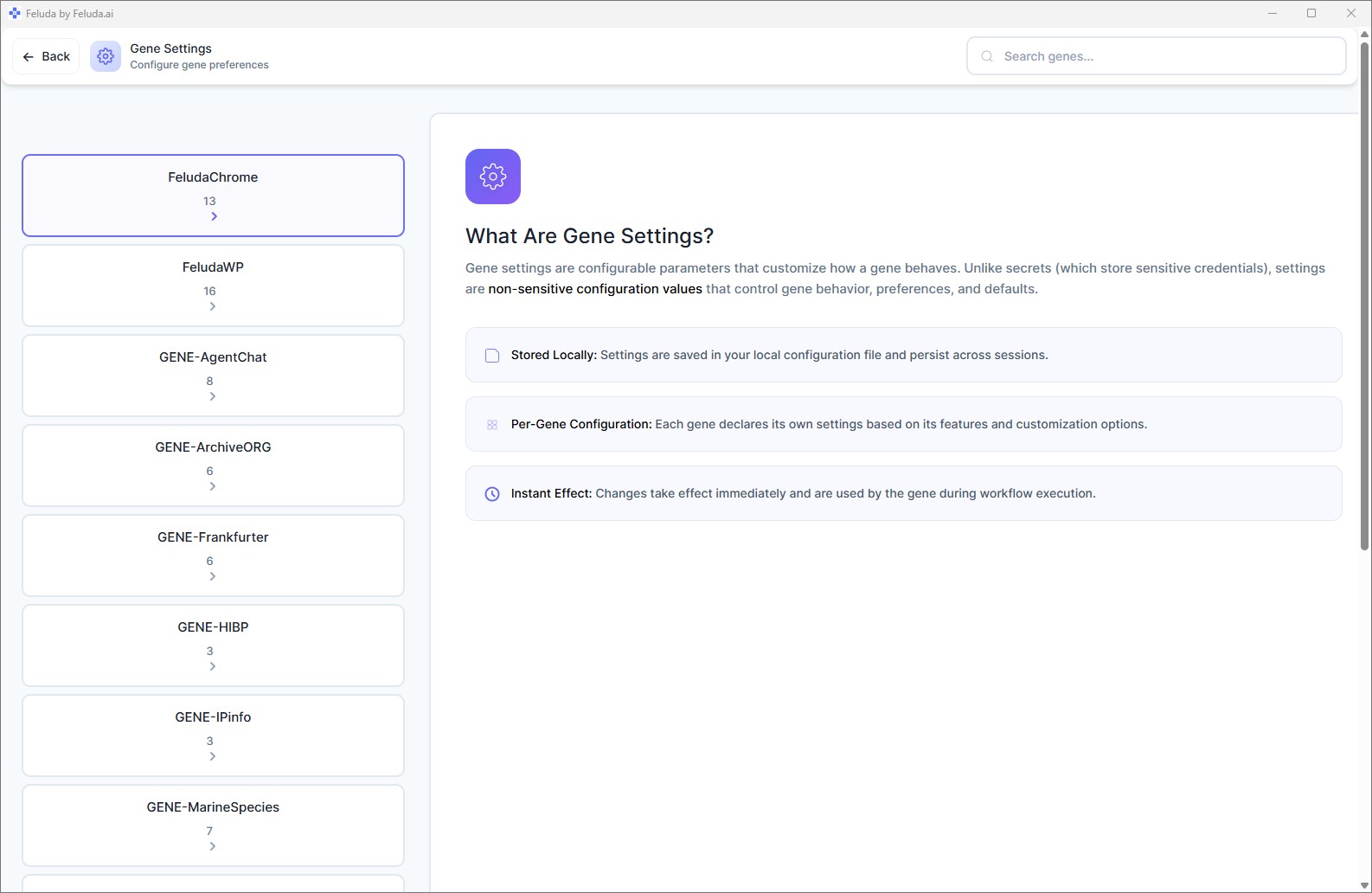
Task: Click the vertical scrollbar thumb
Action: [1364, 294]
